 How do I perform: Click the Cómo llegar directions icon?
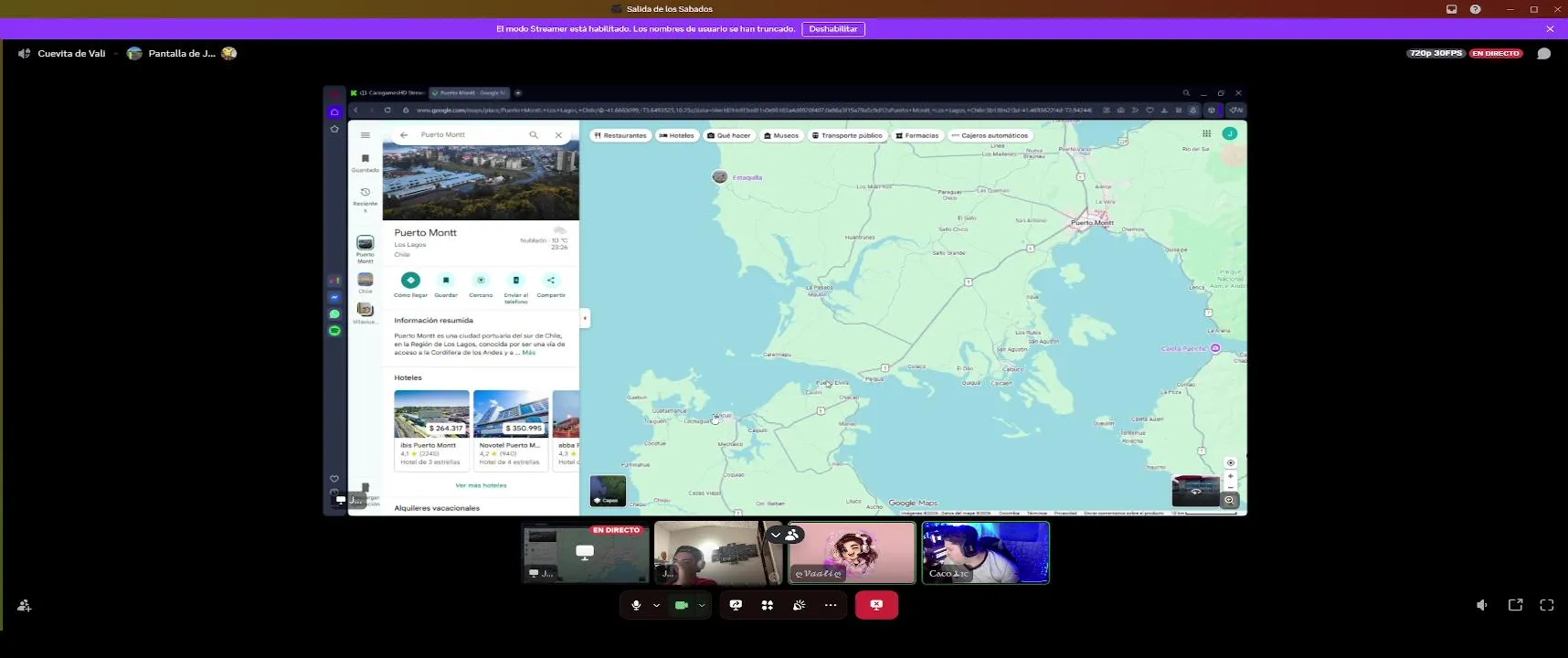(x=410, y=281)
